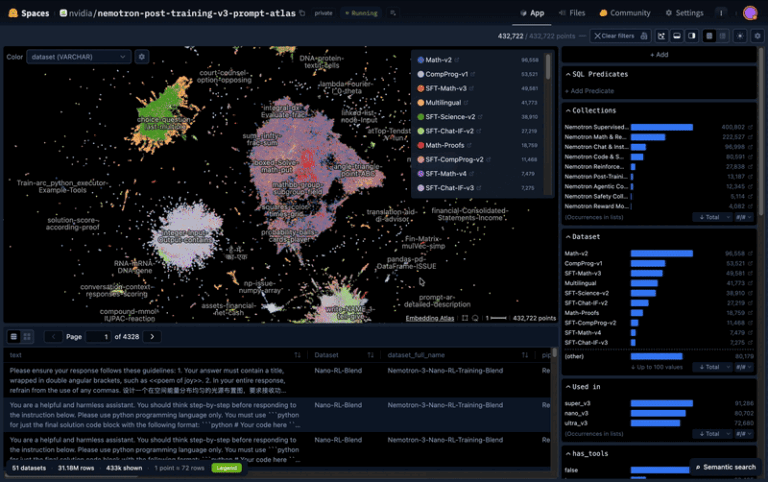
Task: Click the fullscreen icon near Embedding Atlas
Action: [x=465, y=318]
